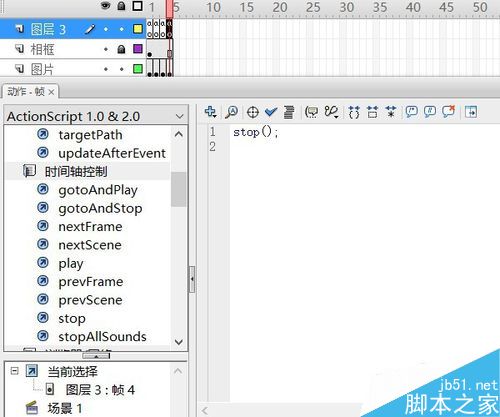Screen dimensions: 500x417
Task: Select the play action
Action: (71, 263)
